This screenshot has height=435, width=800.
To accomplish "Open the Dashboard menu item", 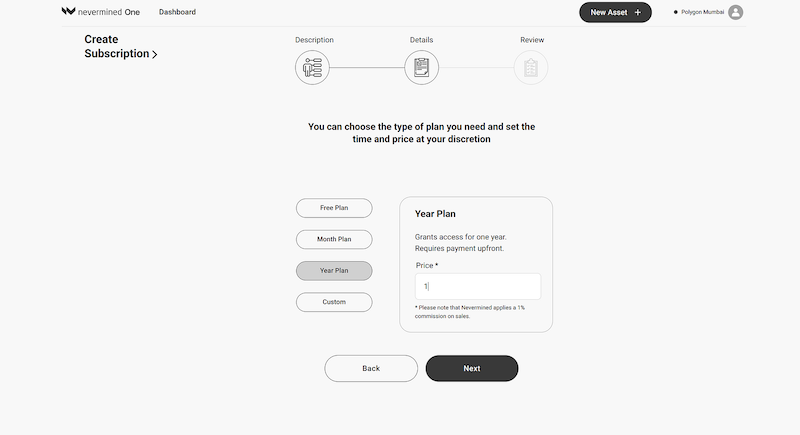I will pyautogui.click(x=177, y=12).
